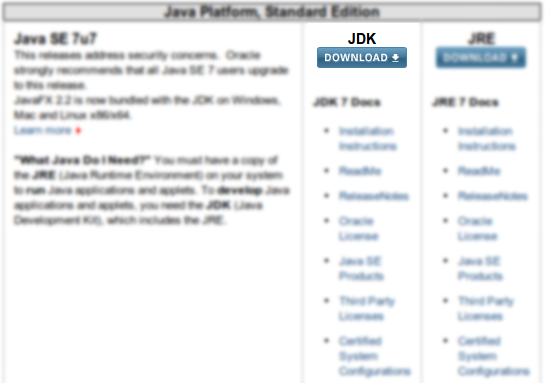Open JDK ReleaseNotes link
Viewport: 545px width, 383px height.
[x=374, y=196]
